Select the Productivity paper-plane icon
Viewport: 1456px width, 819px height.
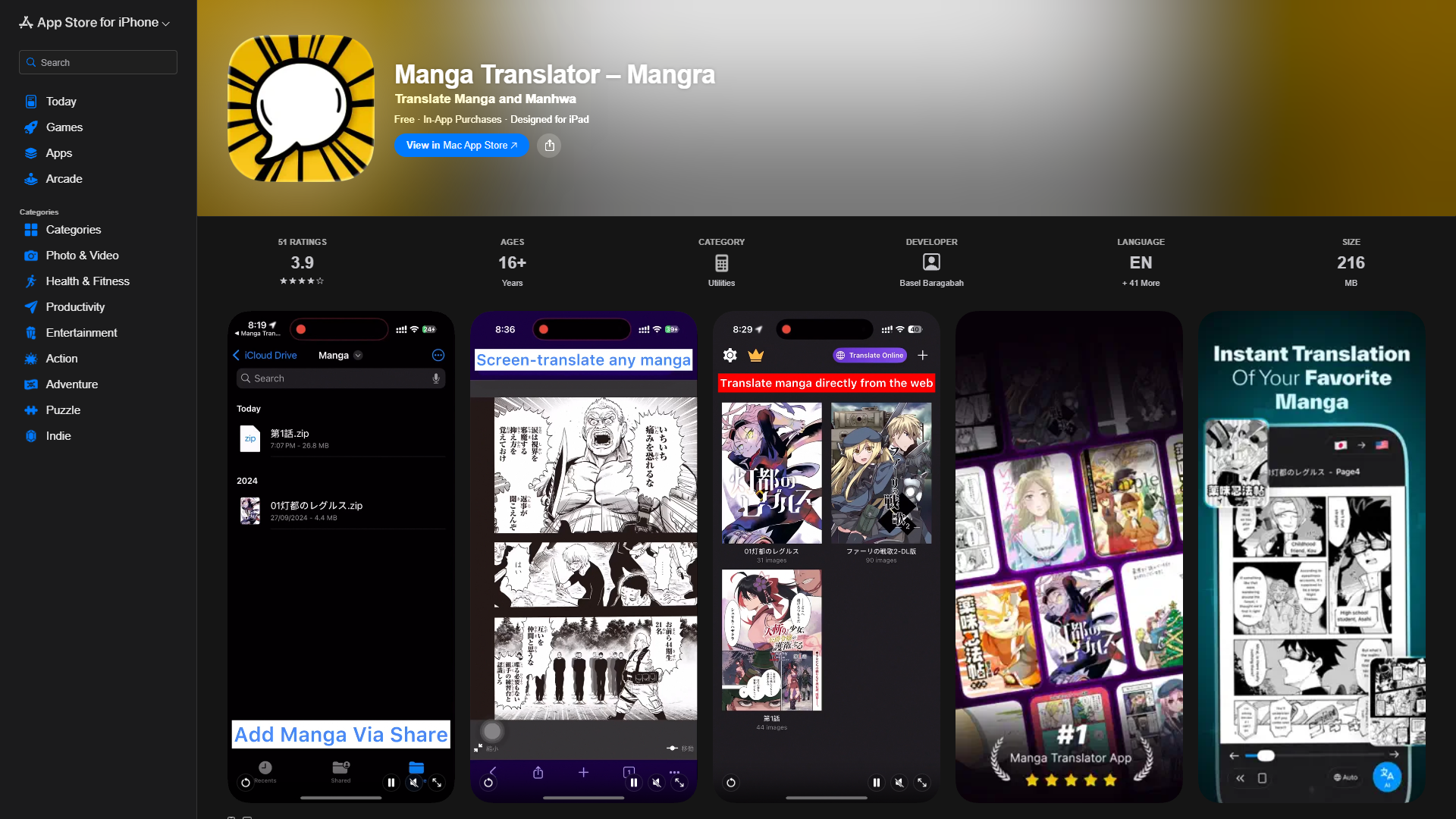30,307
